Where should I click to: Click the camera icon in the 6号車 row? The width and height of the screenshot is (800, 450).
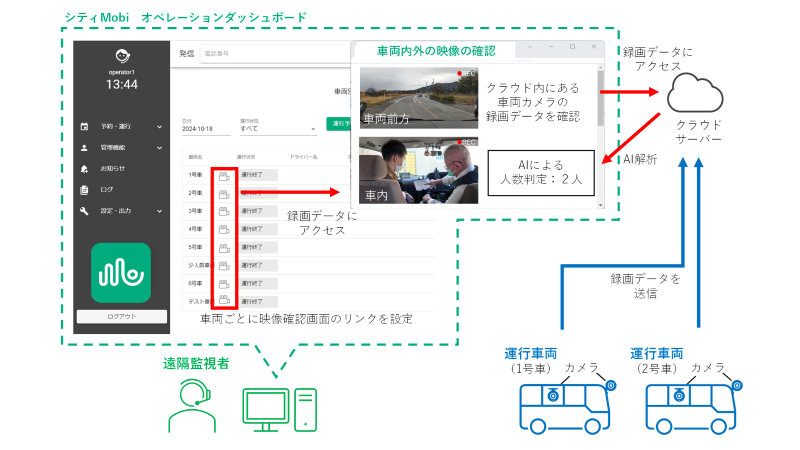tap(224, 284)
